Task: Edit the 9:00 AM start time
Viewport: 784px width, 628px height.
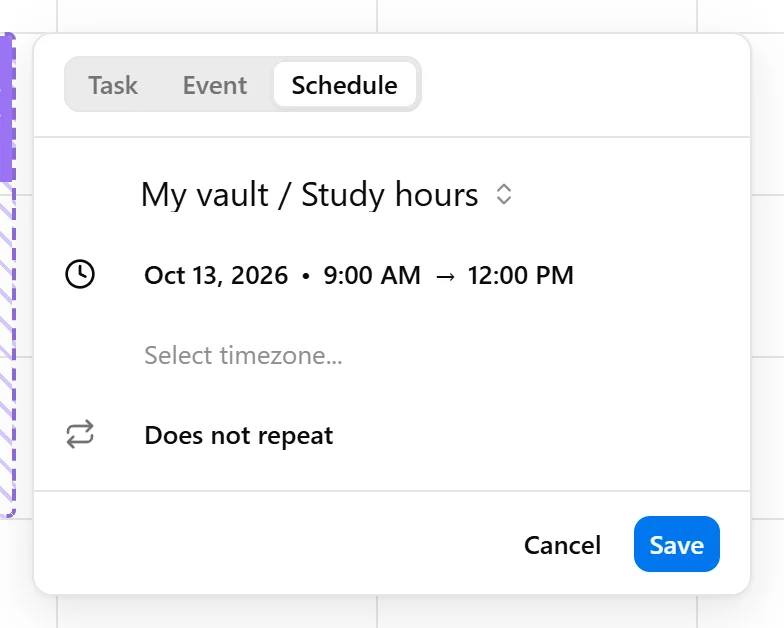Action: [x=372, y=275]
